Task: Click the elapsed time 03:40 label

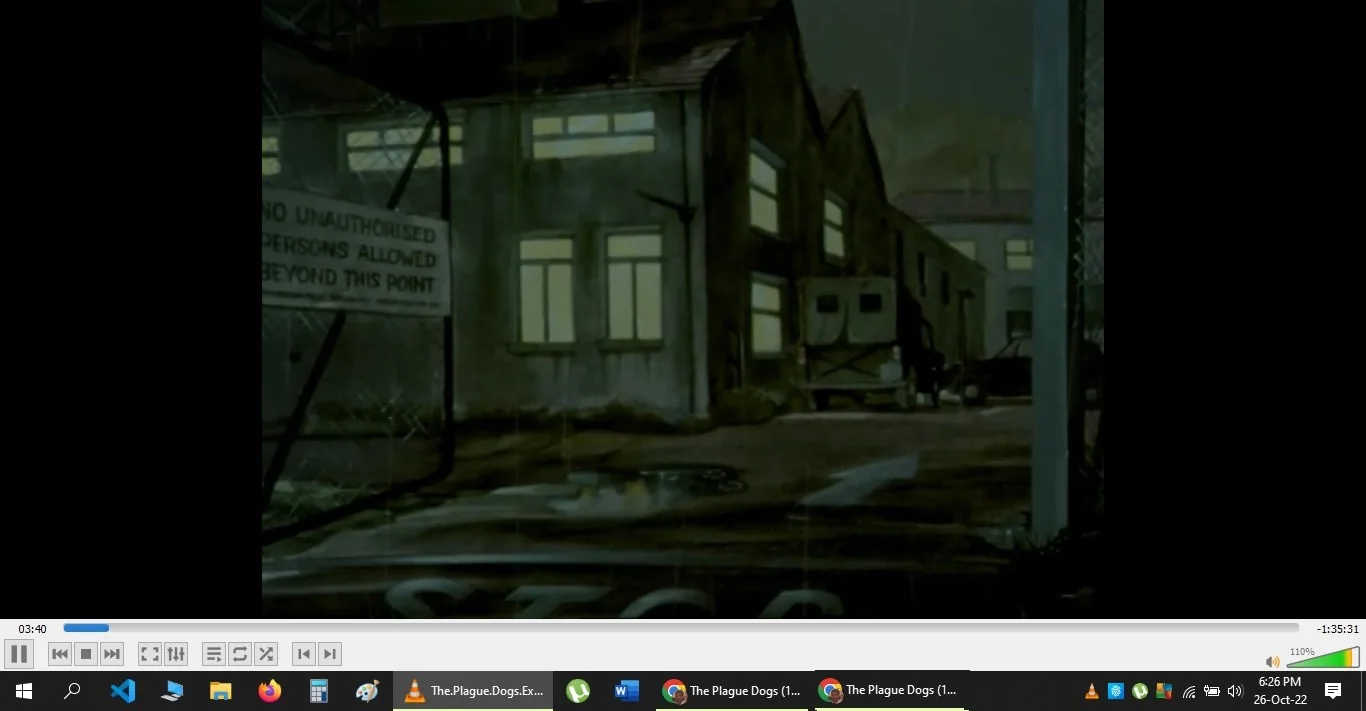Action: pyautogui.click(x=32, y=629)
